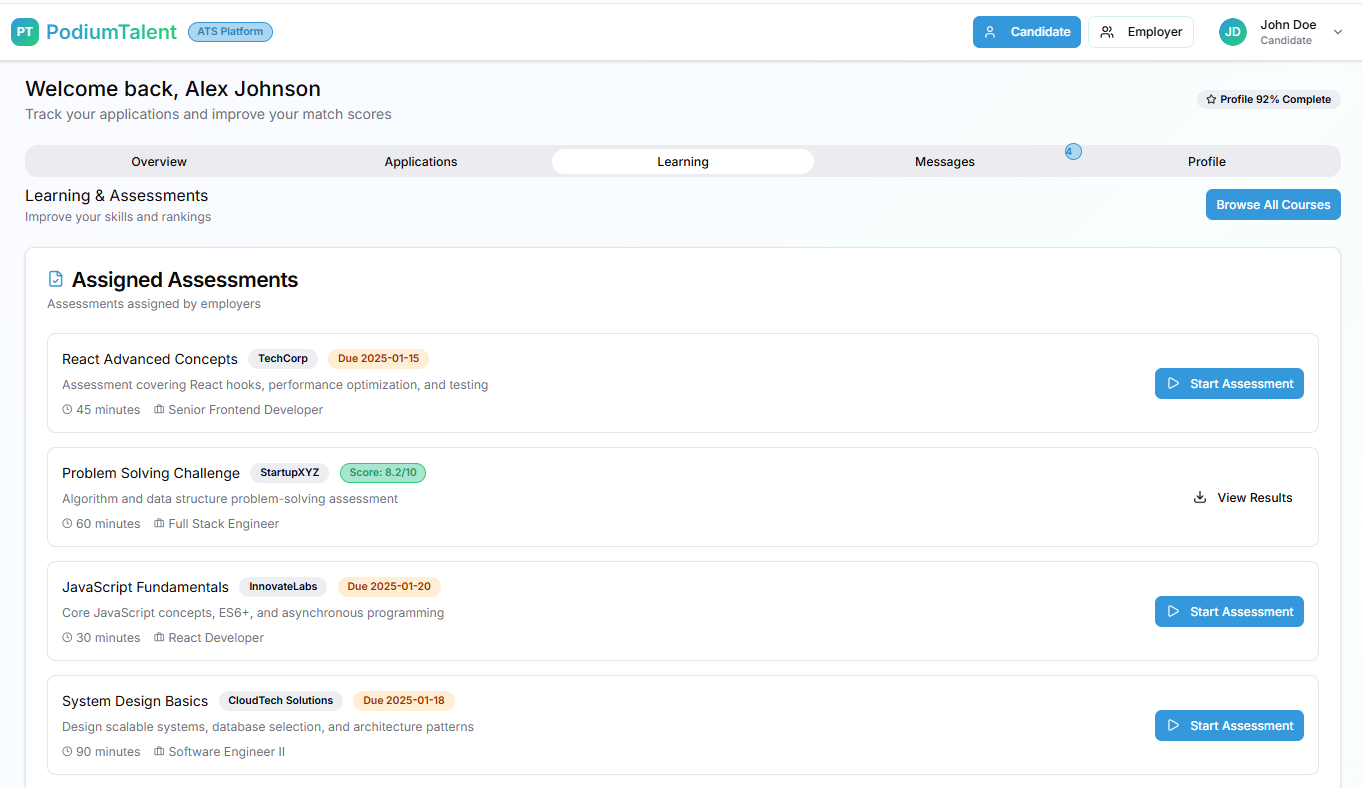Viewport: 1362px width, 788px height.
Task: Click the PT PodiumTalent logo icon
Action: tap(25, 32)
